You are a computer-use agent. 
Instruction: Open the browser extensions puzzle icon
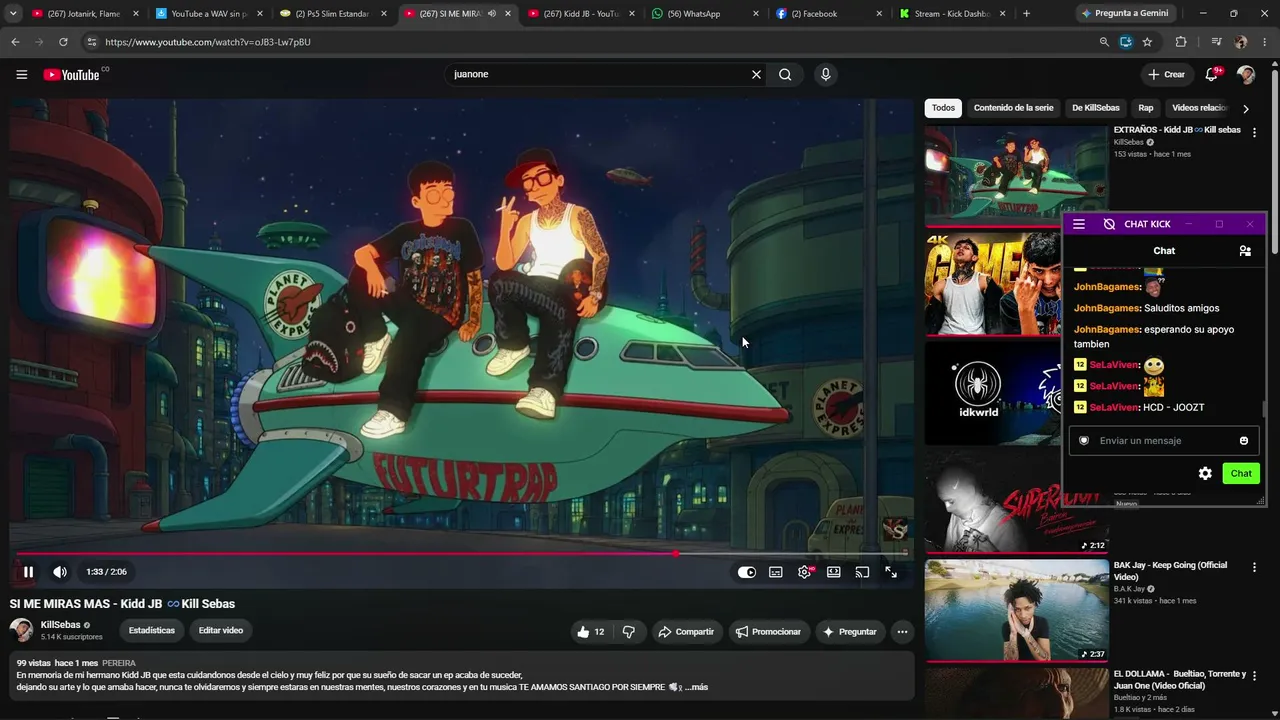(x=1181, y=42)
